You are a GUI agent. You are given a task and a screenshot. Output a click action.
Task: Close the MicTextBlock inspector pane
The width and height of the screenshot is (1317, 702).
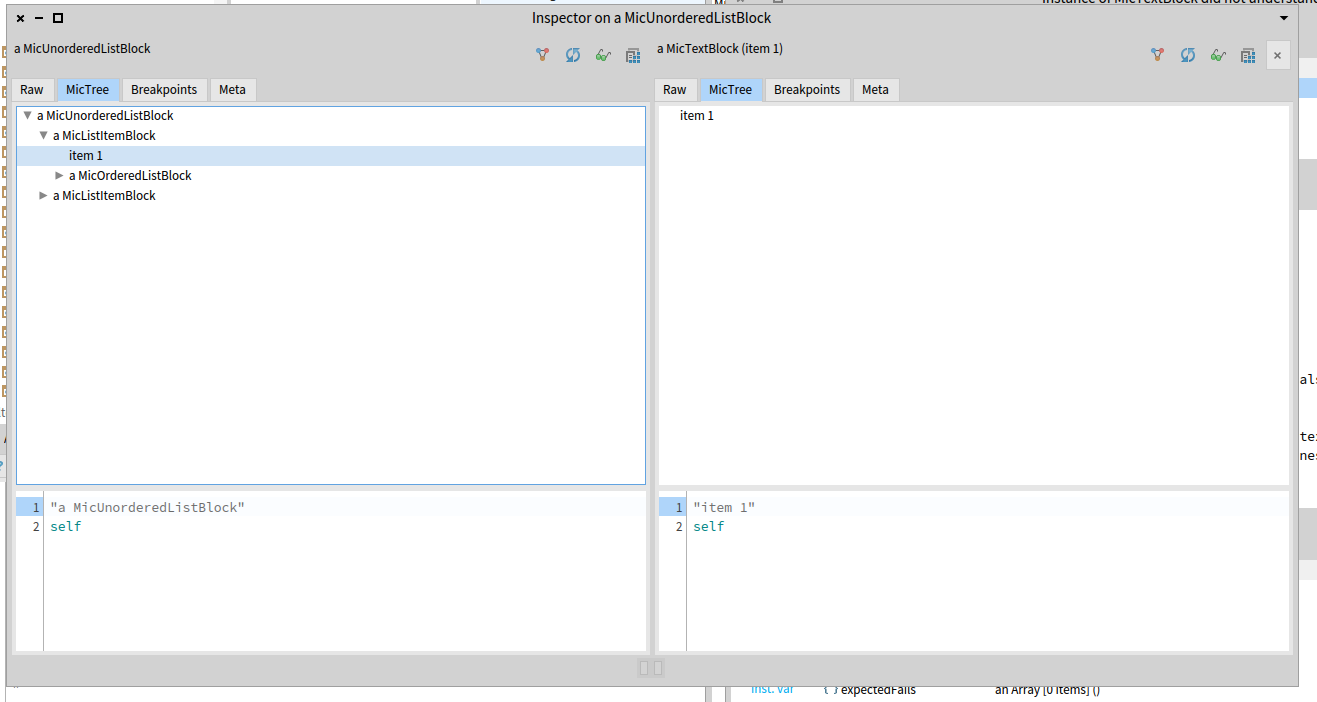click(x=1277, y=56)
